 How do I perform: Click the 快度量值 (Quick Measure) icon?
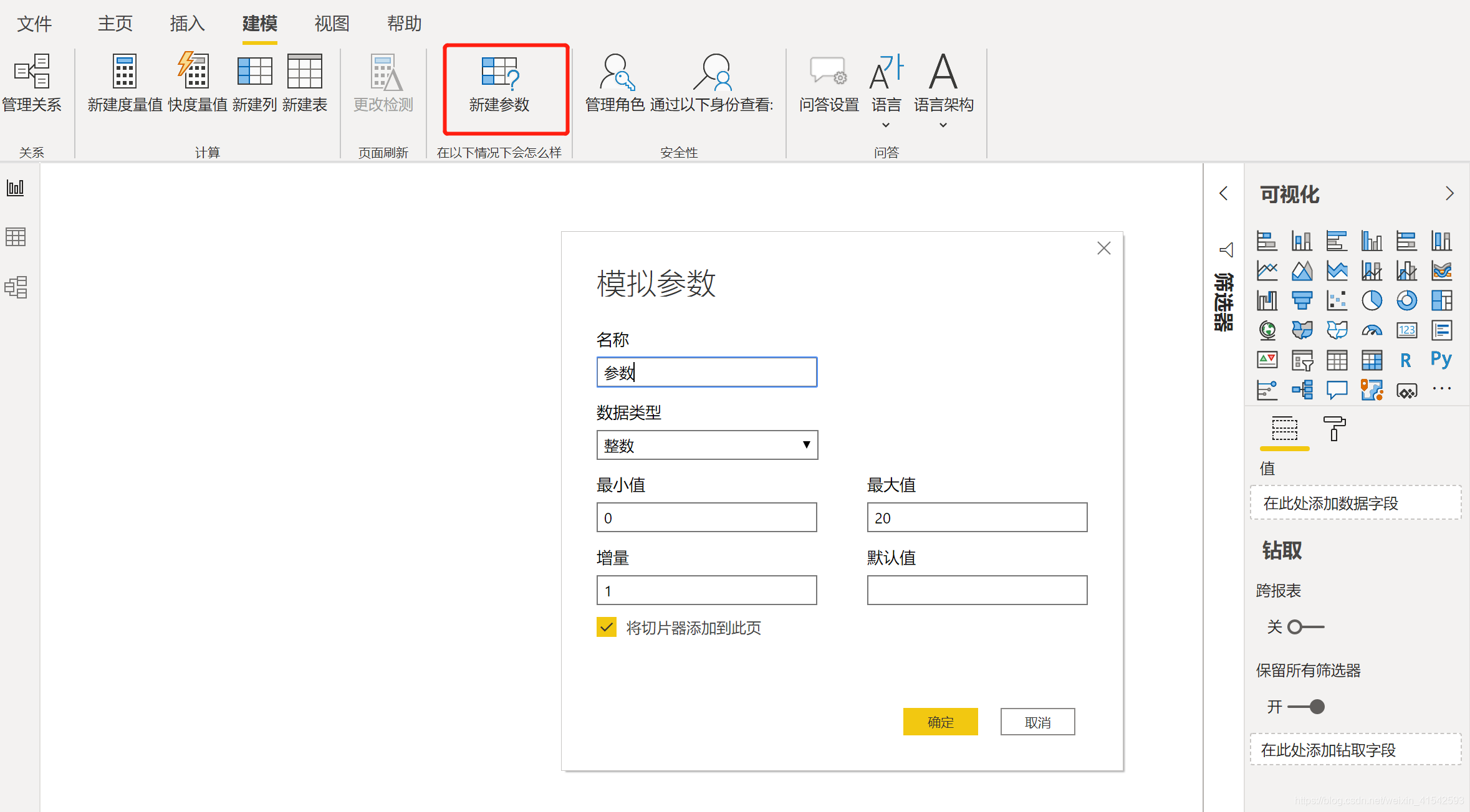pyautogui.click(x=195, y=72)
